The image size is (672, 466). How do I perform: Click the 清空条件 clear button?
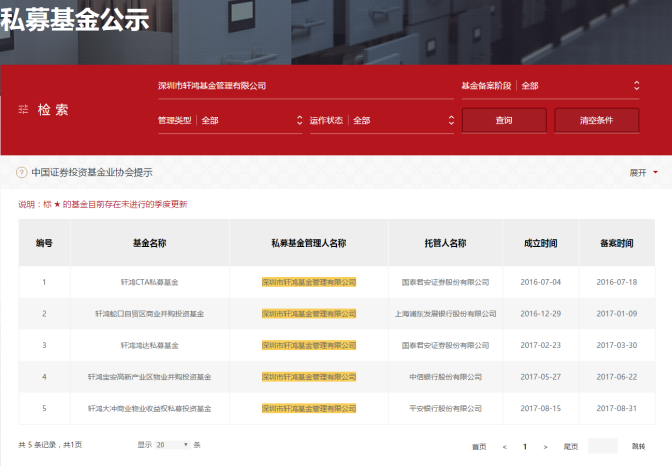click(x=596, y=120)
